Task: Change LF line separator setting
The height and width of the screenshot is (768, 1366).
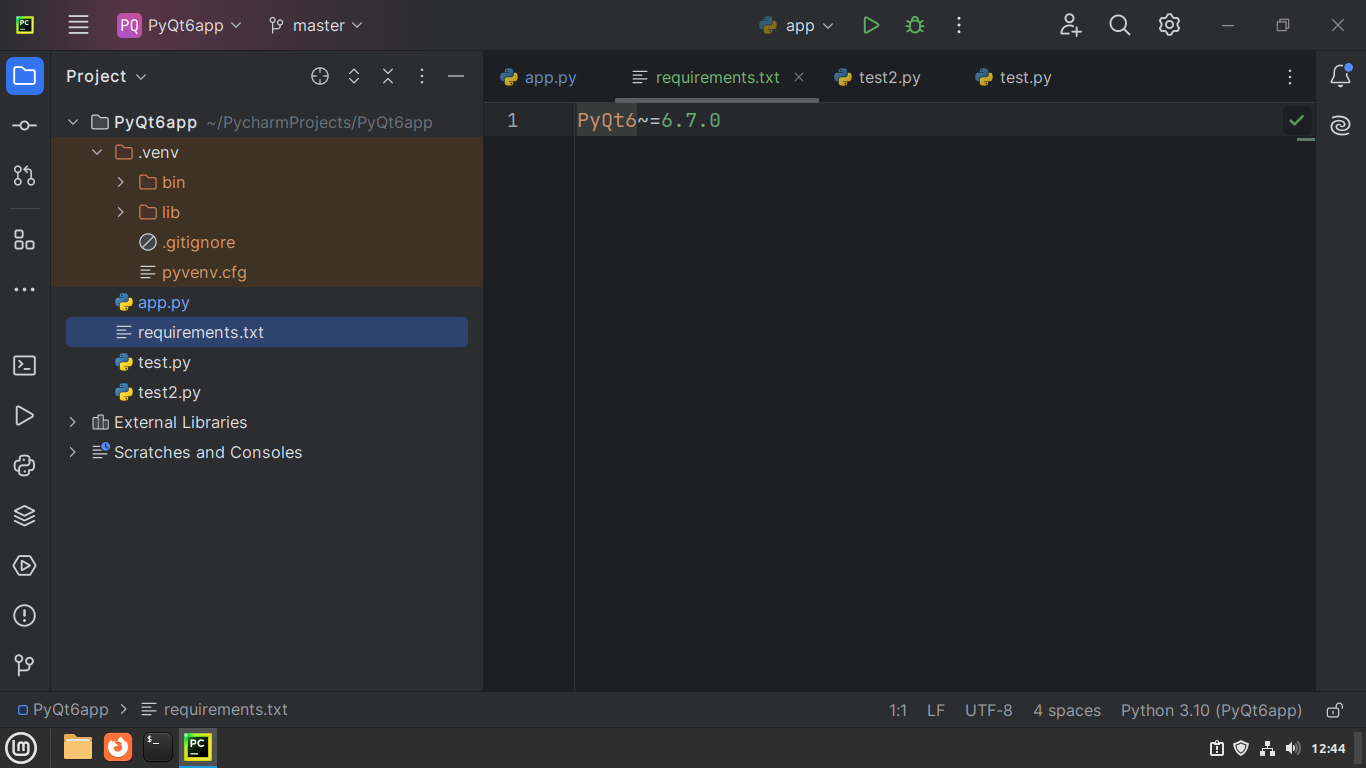Action: (x=936, y=710)
